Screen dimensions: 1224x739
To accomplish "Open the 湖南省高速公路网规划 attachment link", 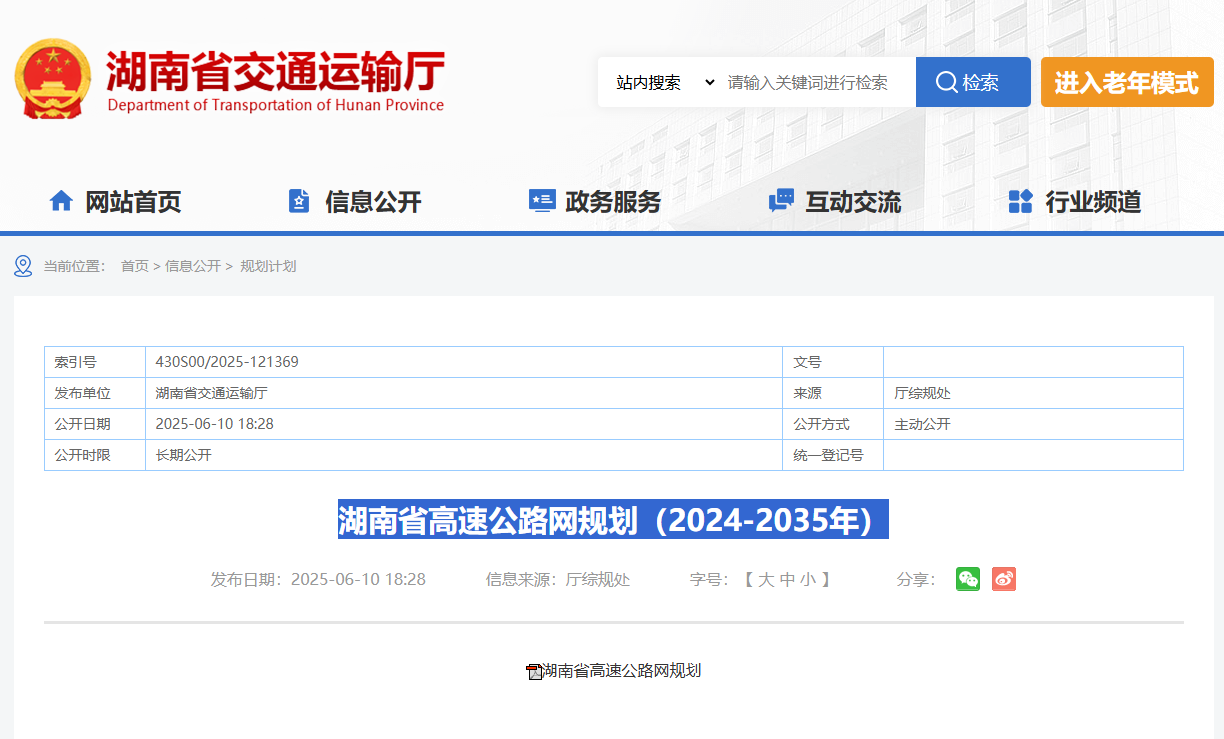I will [x=621, y=670].
